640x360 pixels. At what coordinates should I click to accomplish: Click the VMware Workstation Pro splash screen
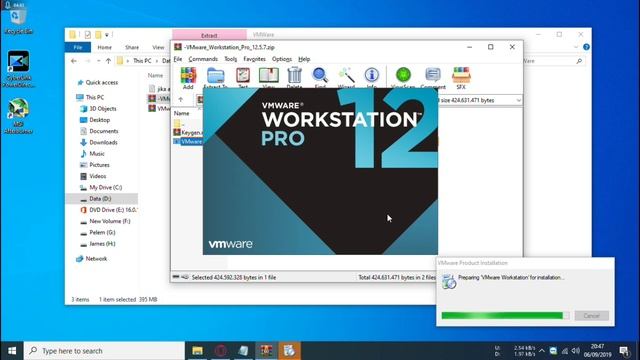click(x=320, y=171)
